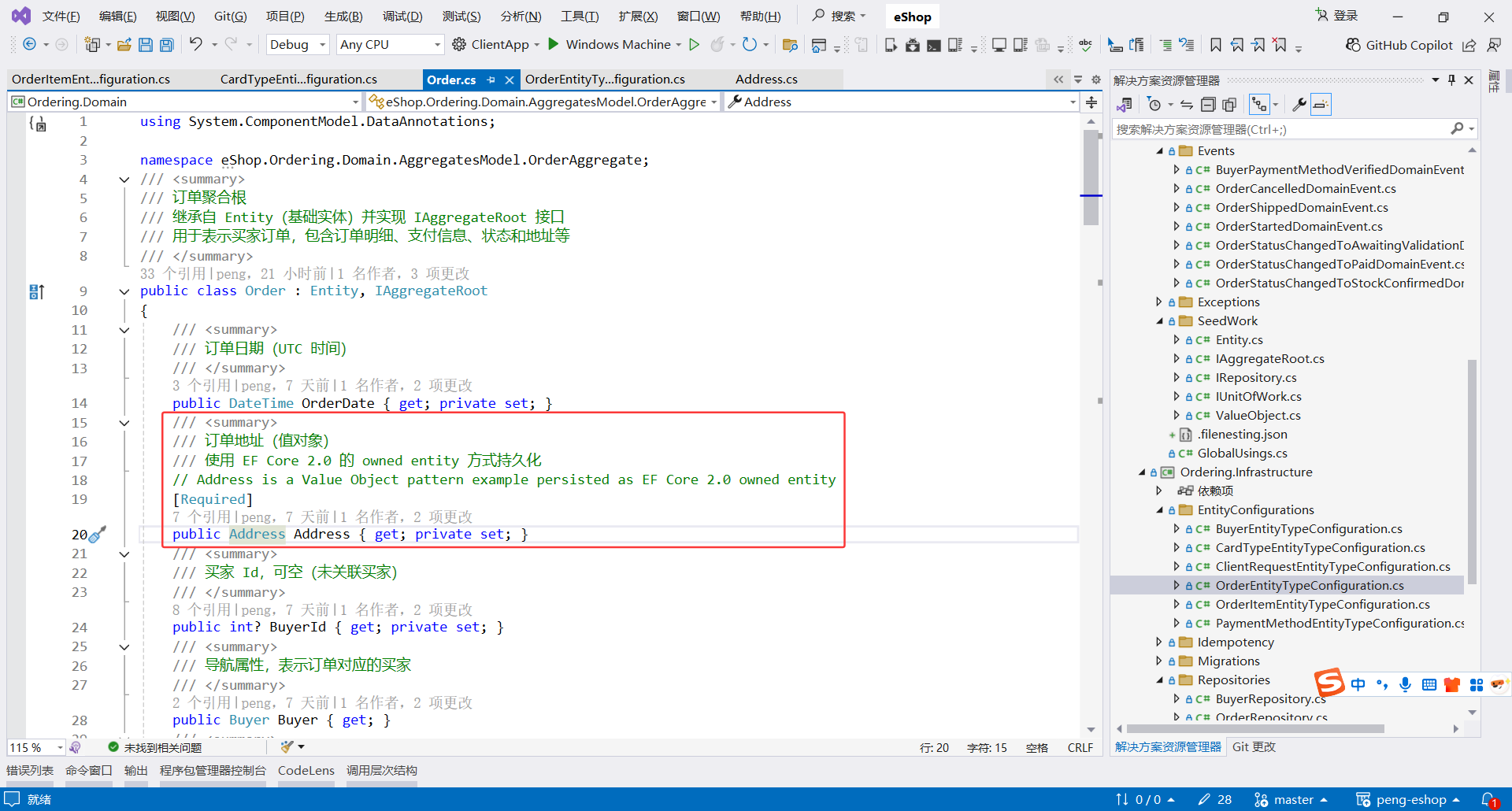Screen dimensions: 1512x811
Task: Collapse the Order class code fold at line 9
Action: pyautogui.click(x=124, y=291)
